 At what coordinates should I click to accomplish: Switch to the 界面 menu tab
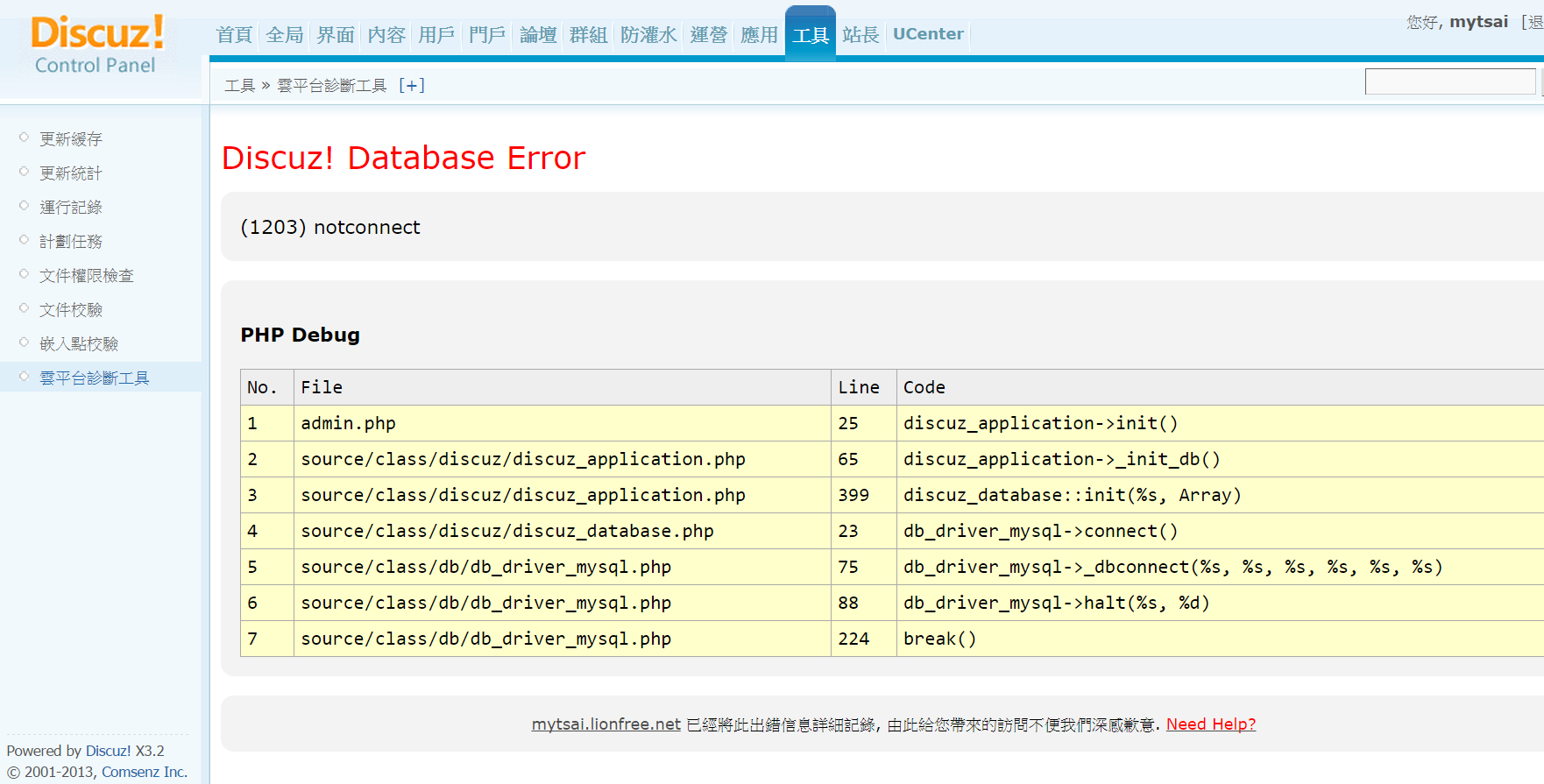tap(336, 35)
